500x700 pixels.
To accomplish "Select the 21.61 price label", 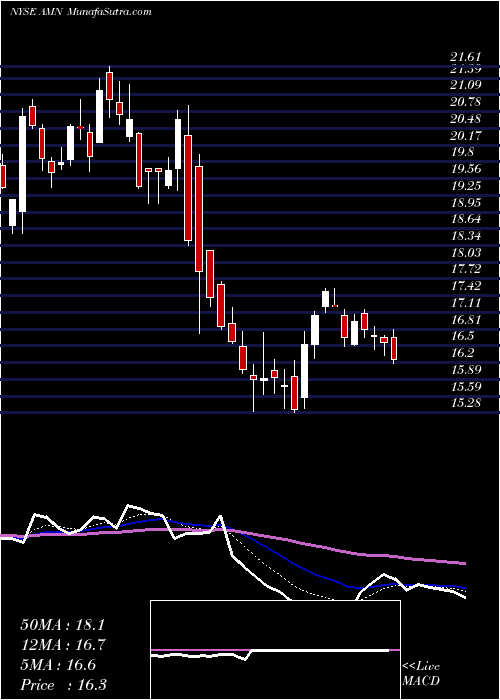I will click(x=466, y=58).
